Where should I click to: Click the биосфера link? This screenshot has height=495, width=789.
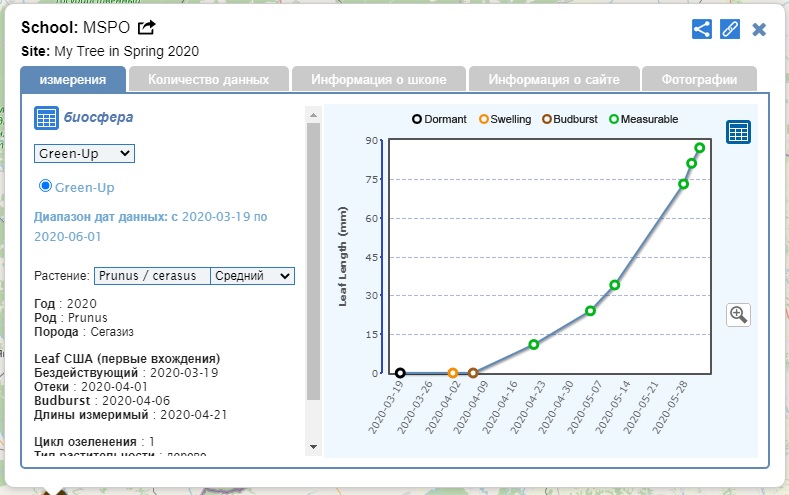coord(99,117)
